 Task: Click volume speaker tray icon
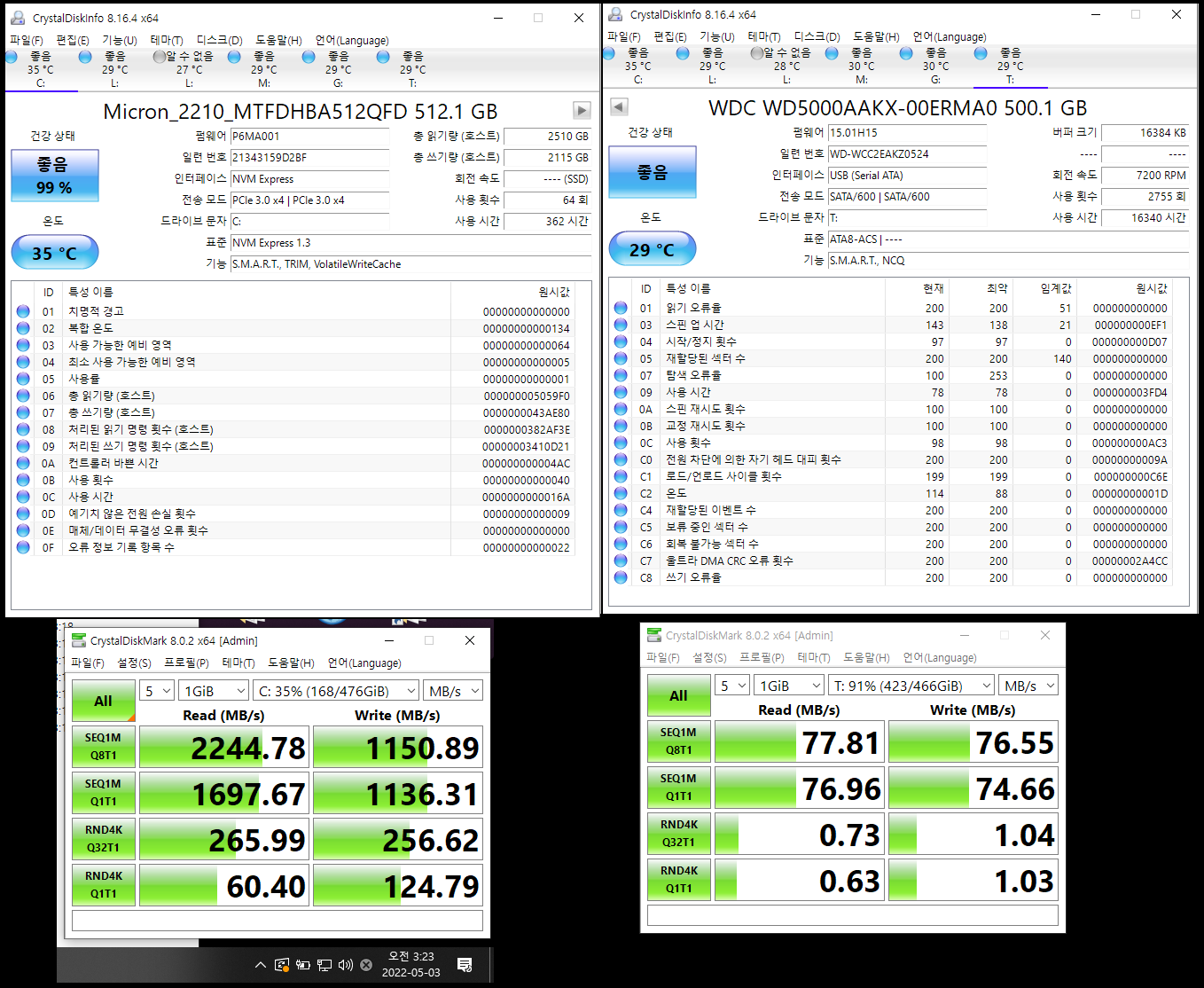(x=346, y=965)
